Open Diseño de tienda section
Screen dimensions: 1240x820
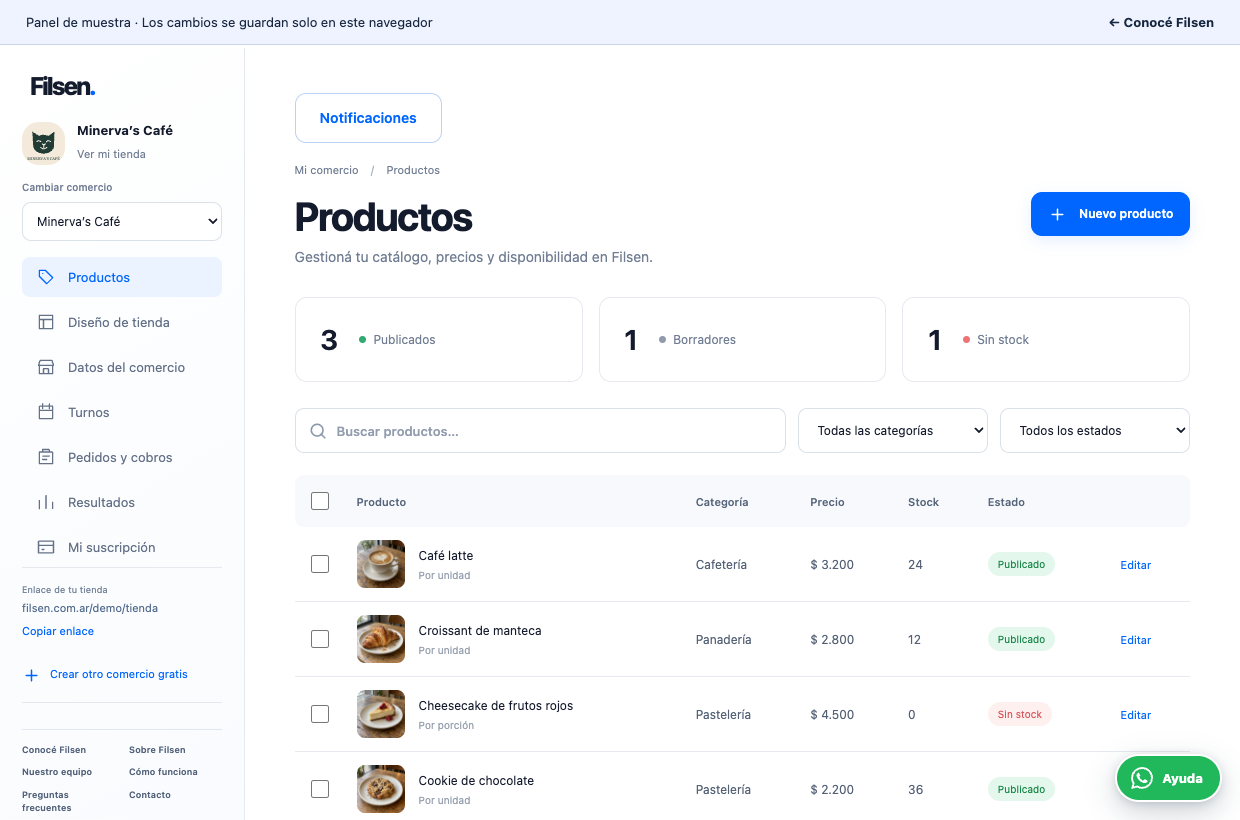click(122, 322)
